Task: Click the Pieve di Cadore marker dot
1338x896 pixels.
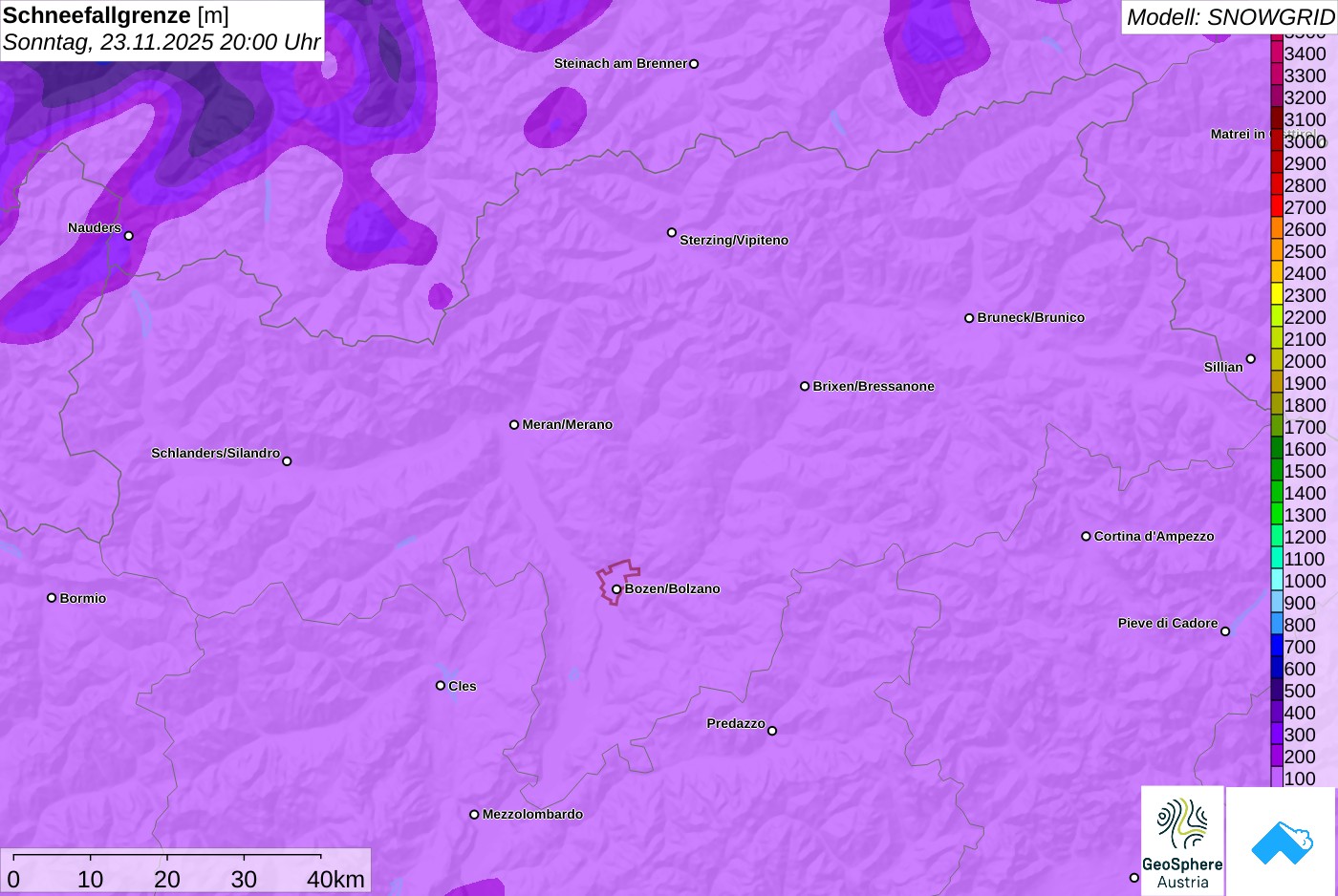Action: click(1225, 631)
